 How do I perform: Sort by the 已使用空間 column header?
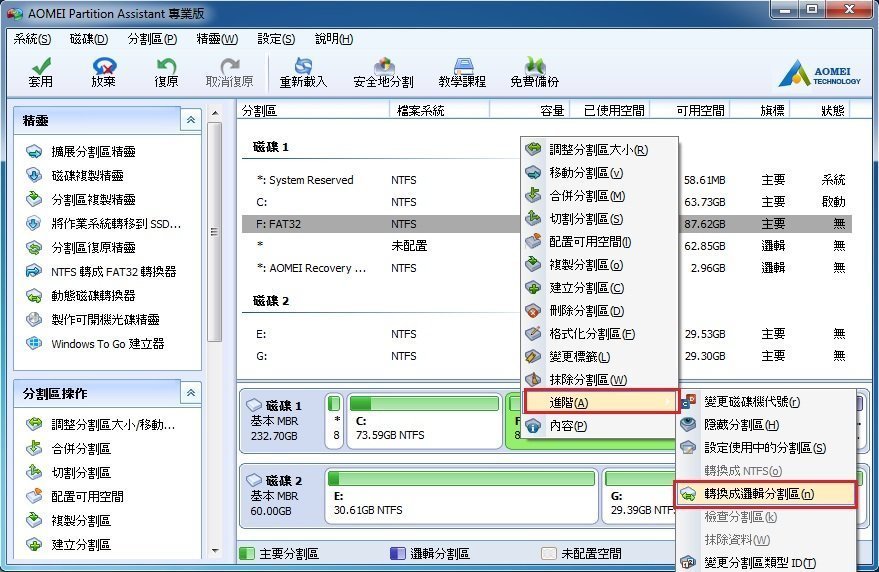[x=610, y=110]
